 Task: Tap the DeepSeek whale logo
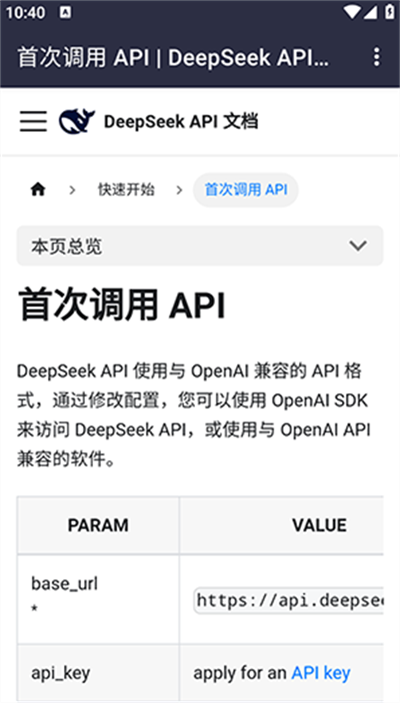click(x=77, y=121)
